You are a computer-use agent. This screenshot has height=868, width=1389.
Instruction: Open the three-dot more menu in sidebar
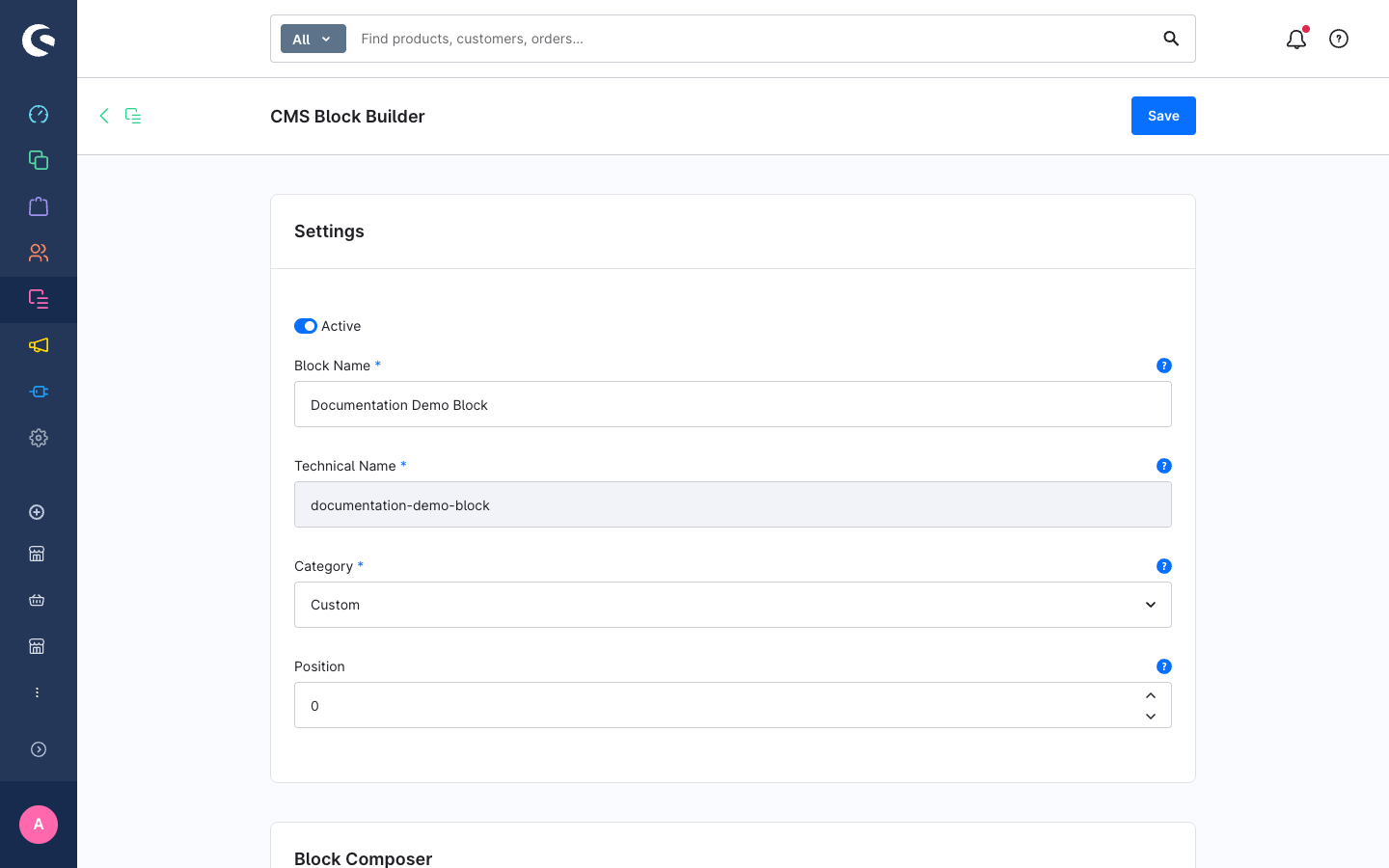click(37, 692)
